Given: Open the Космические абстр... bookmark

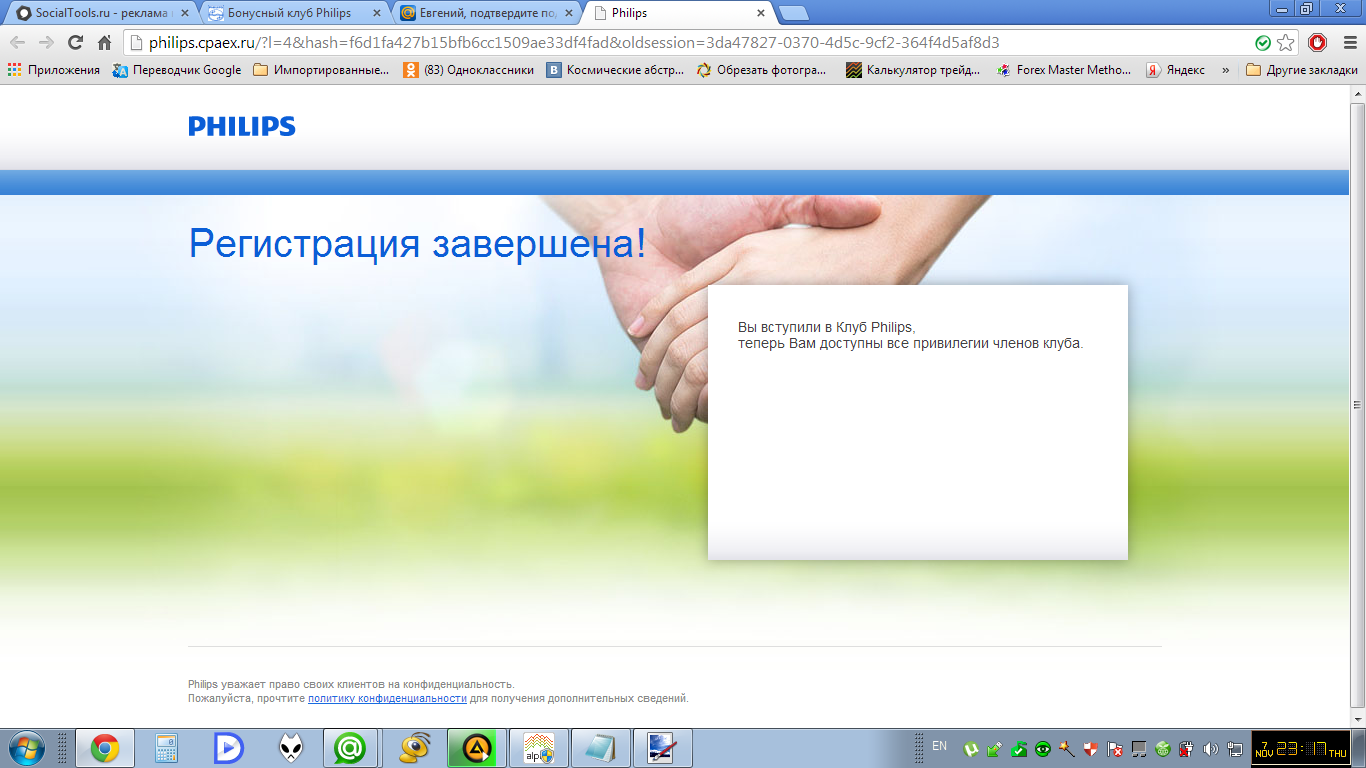Looking at the screenshot, I should (615, 70).
